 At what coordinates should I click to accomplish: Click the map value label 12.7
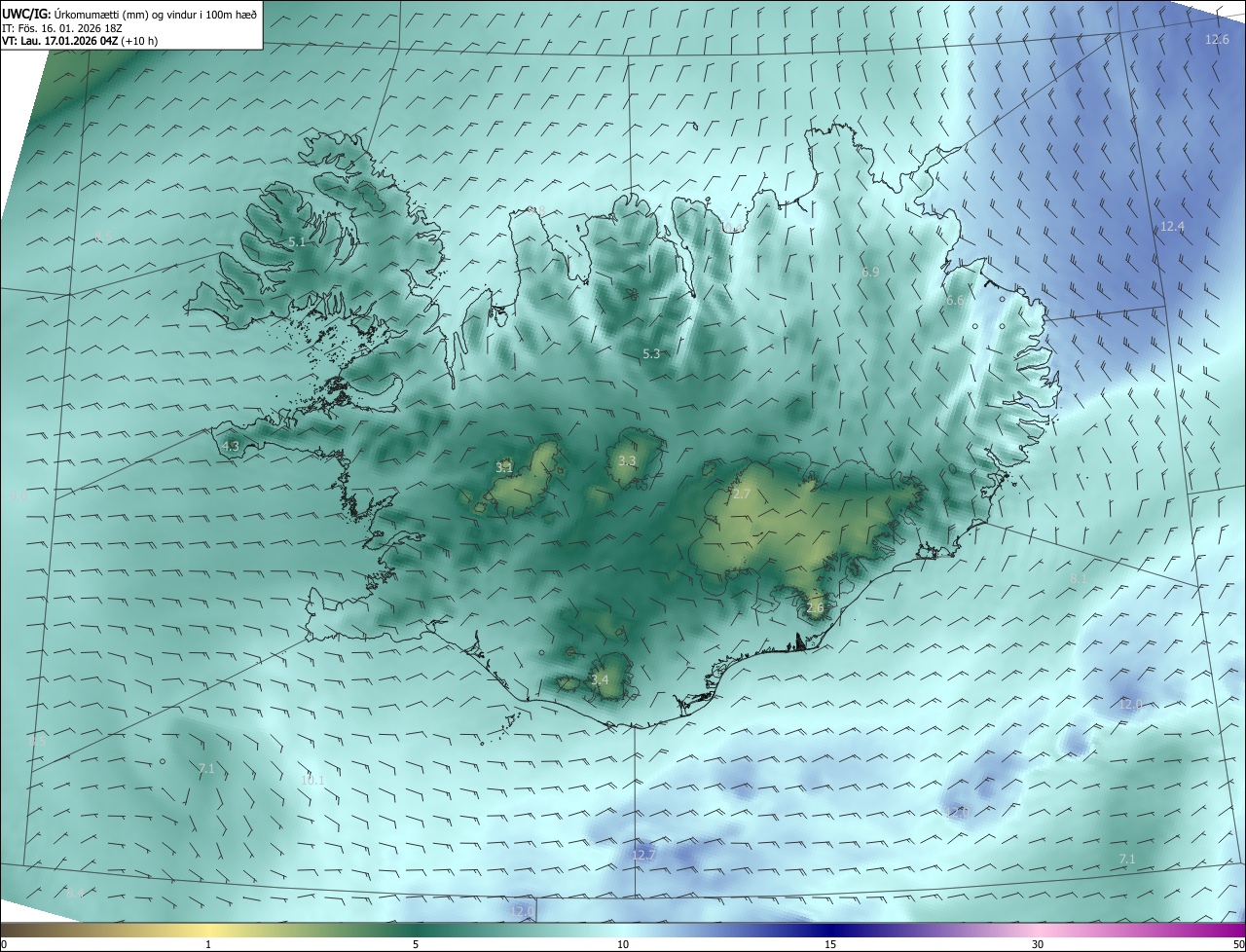coord(643,856)
